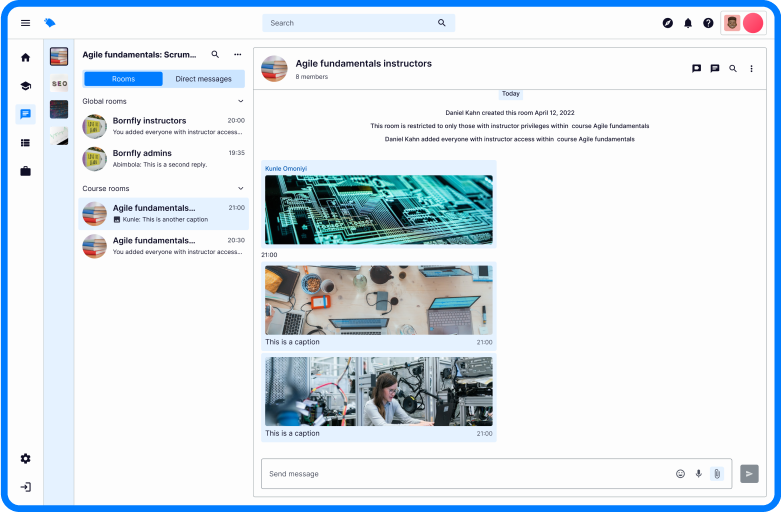Collapse the Course rooms section
Image resolution: width=781 pixels, height=512 pixels.
pos(241,188)
